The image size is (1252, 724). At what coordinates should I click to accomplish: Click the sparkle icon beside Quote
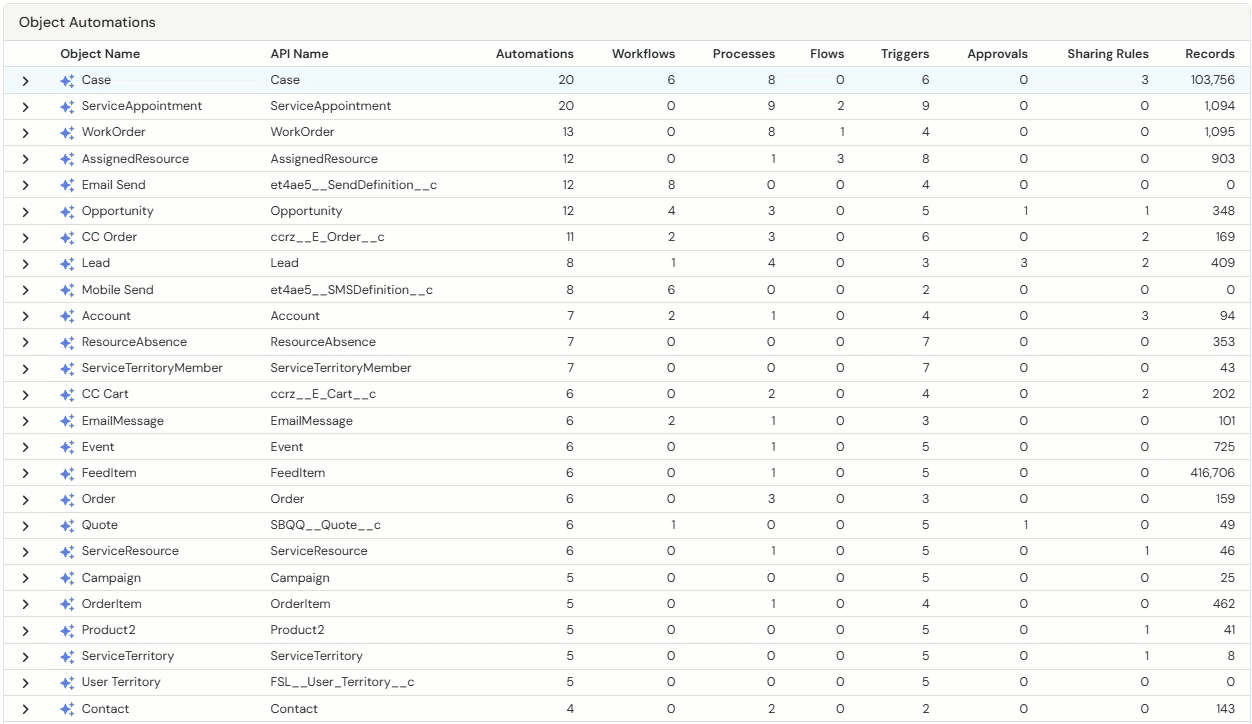tap(67, 525)
